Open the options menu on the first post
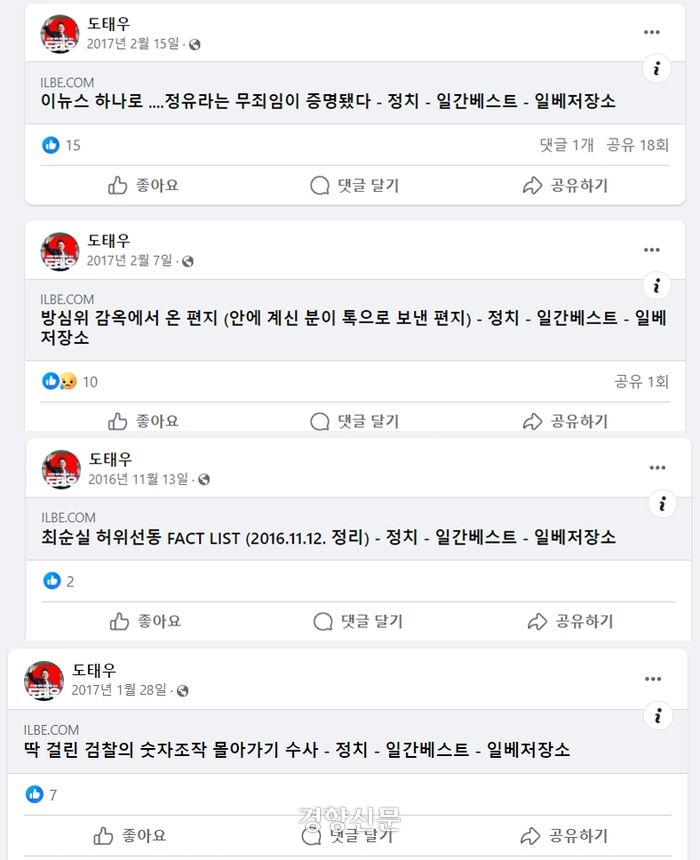This screenshot has height=860, width=700. click(x=652, y=32)
